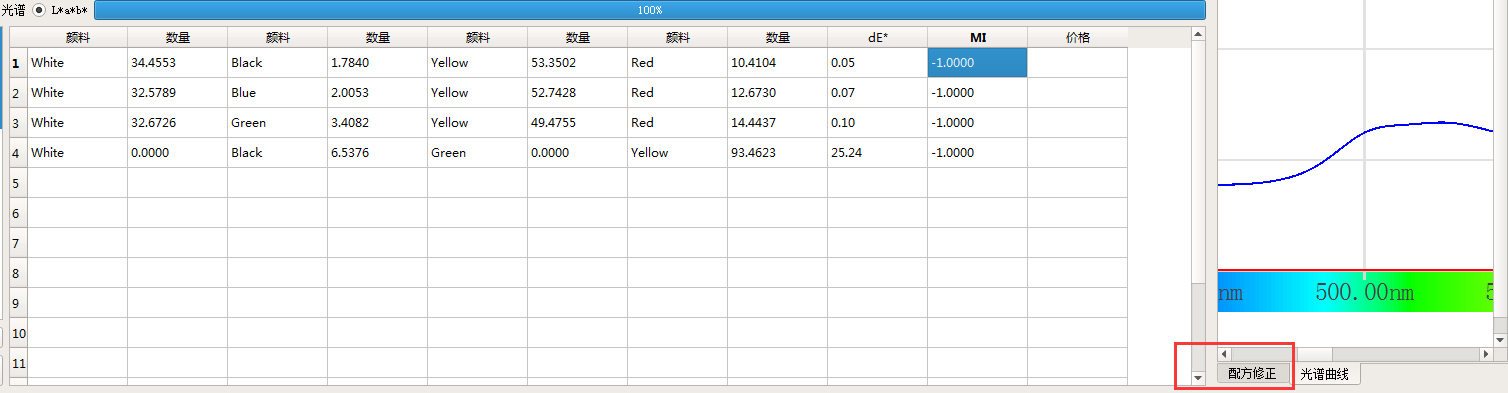
Task: Click the 100% progress bar
Action: 649,10
